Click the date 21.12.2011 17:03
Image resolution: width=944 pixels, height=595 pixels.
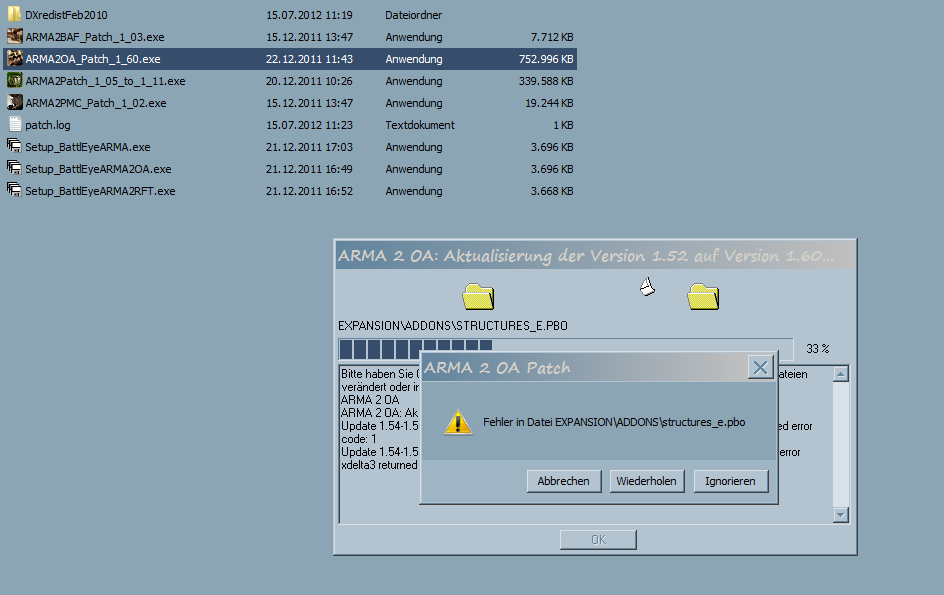(x=309, y=147)
